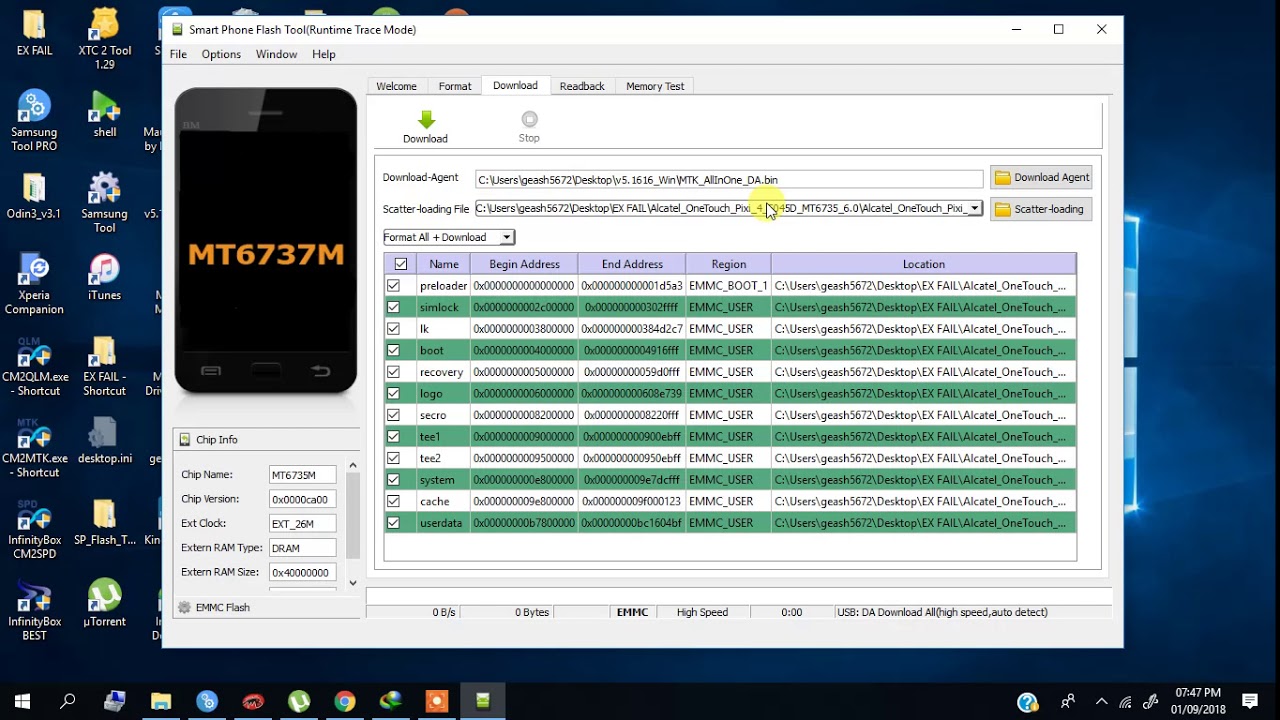Click the EMMC Flash panel button

[266, 607]
